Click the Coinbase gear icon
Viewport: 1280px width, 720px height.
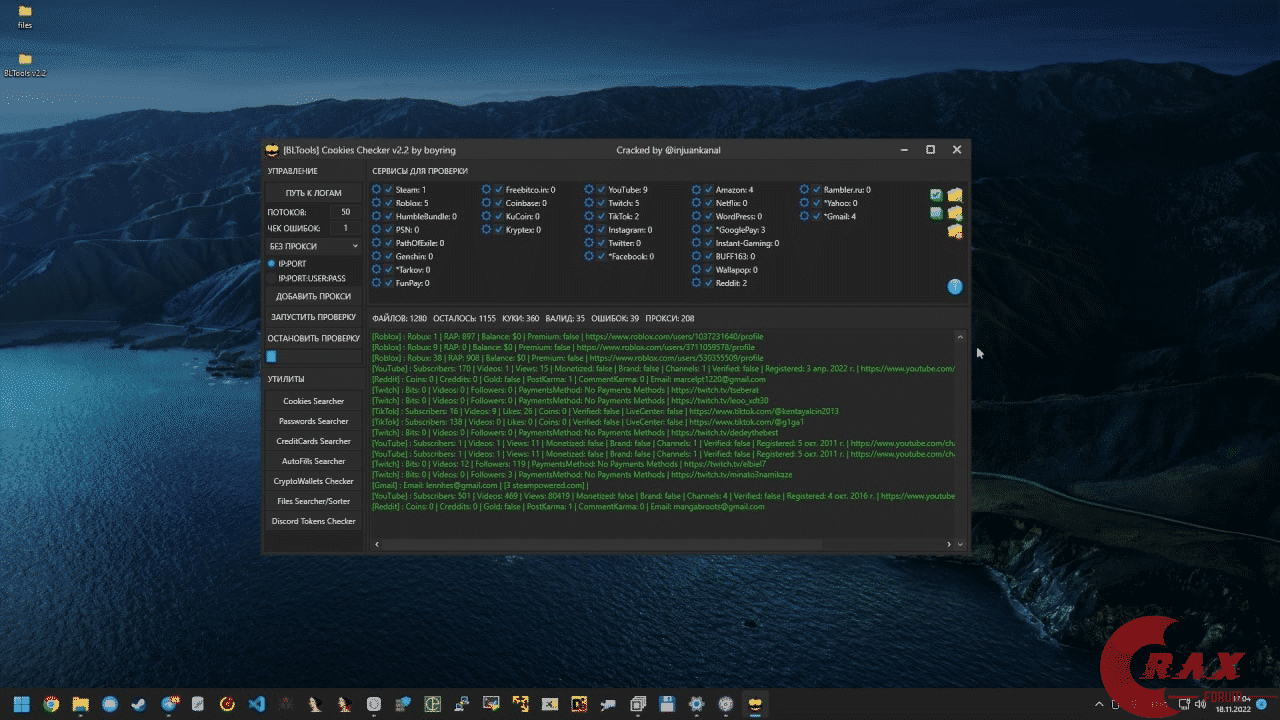point(487,203)
